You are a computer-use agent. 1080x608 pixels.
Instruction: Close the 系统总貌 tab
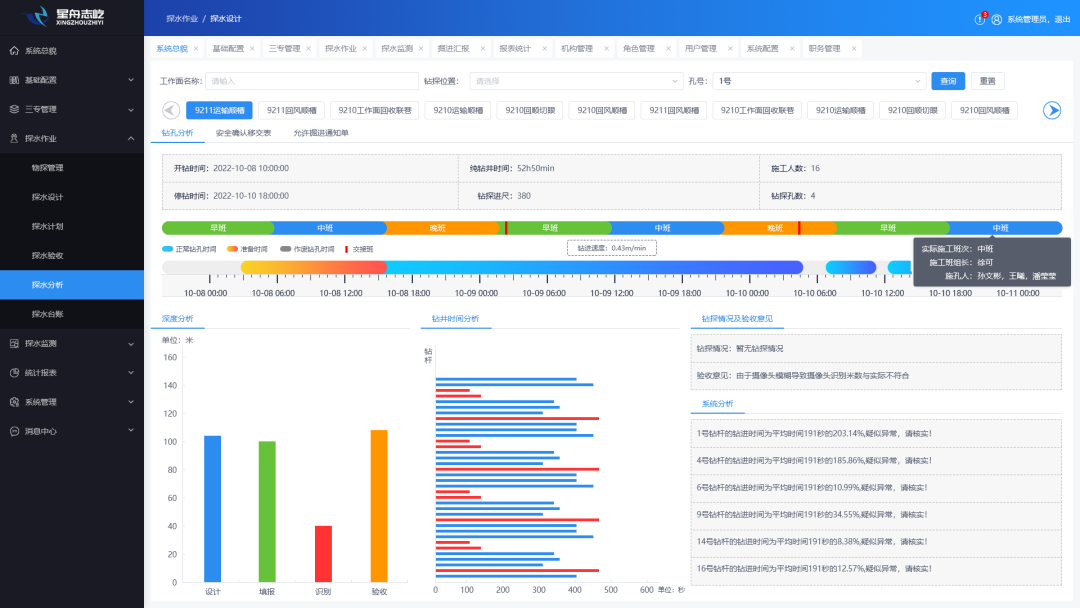coord(196,48)
